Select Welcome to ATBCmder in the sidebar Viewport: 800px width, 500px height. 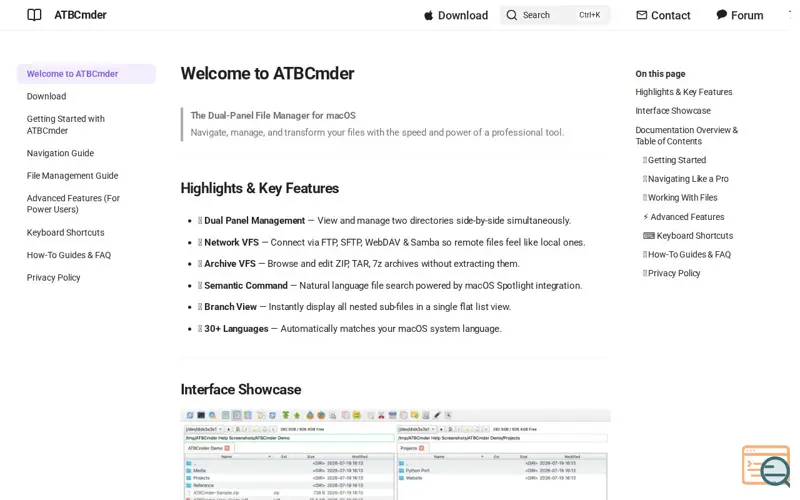(x=86, y=74)
